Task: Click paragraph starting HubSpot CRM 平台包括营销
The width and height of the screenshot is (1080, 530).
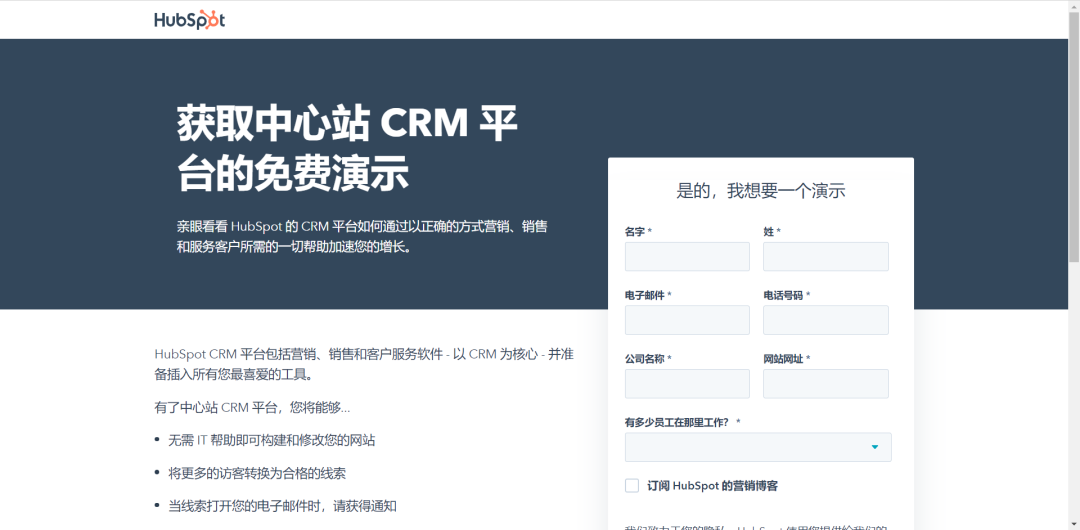Action: point(364,364)
